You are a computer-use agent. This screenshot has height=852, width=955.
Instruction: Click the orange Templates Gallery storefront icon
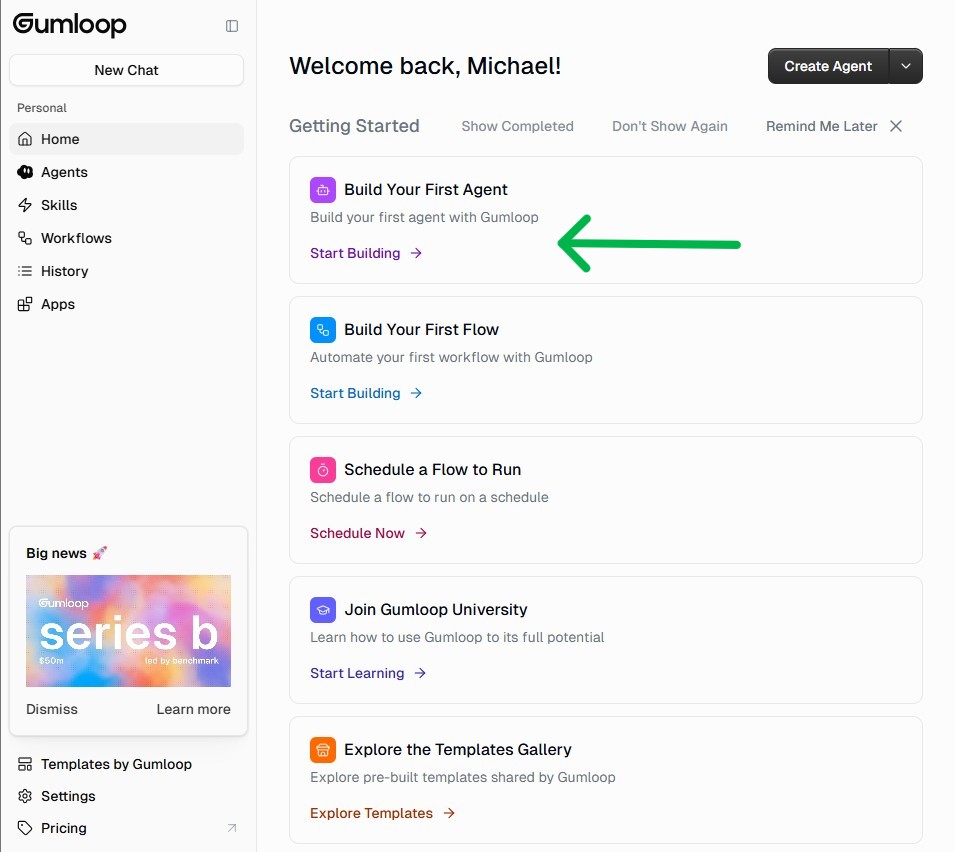tap(323, 749)
